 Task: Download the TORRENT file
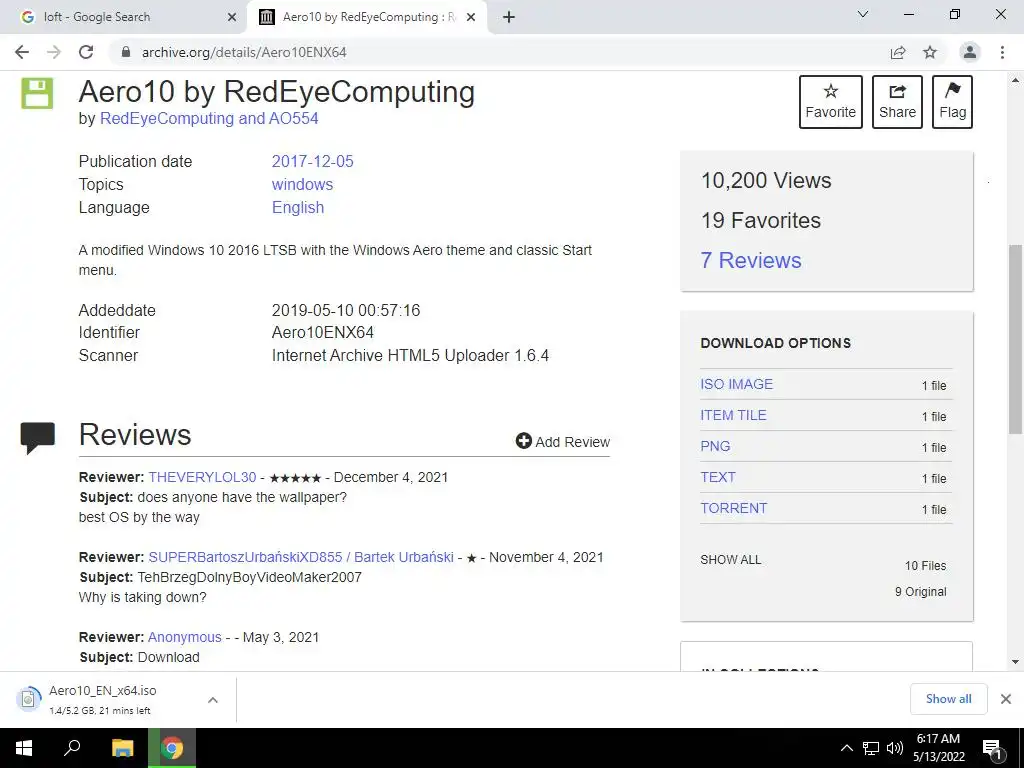[733, 508]
